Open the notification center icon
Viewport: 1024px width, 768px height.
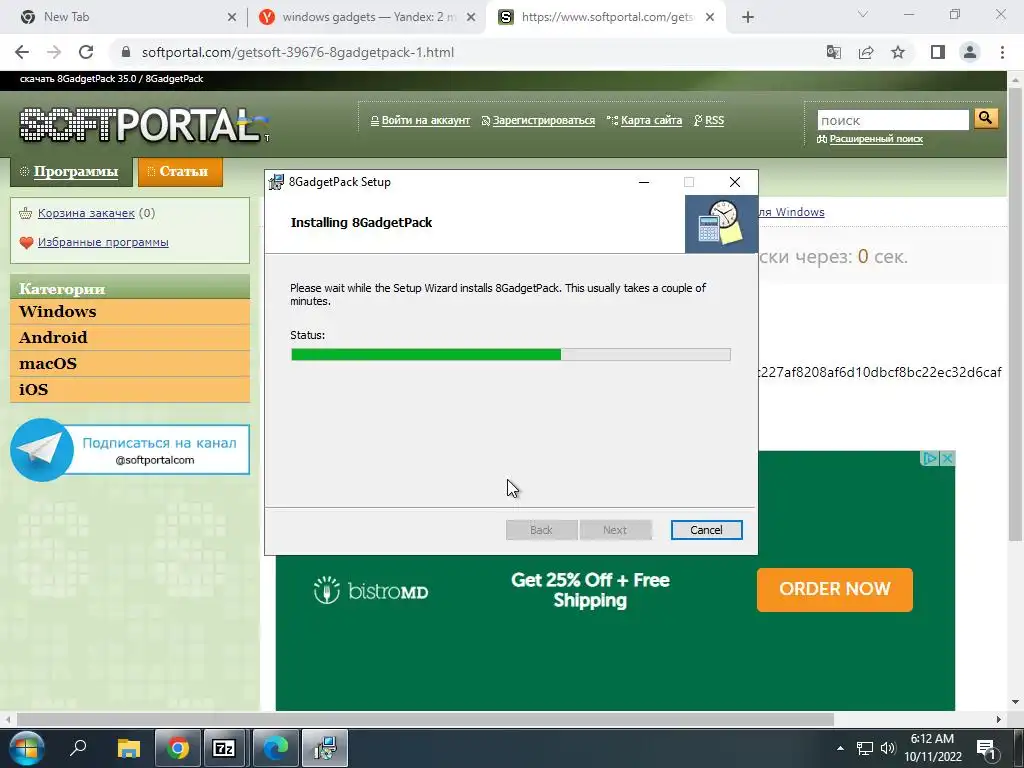click(x=985, y=748)
